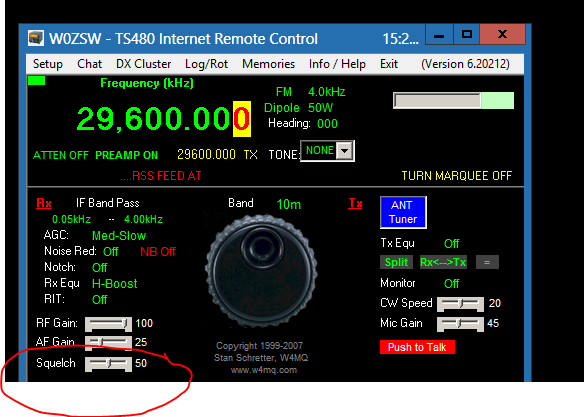Toggle the NB Off indicator
The image size is (584, 417).
tap(158, 252)
